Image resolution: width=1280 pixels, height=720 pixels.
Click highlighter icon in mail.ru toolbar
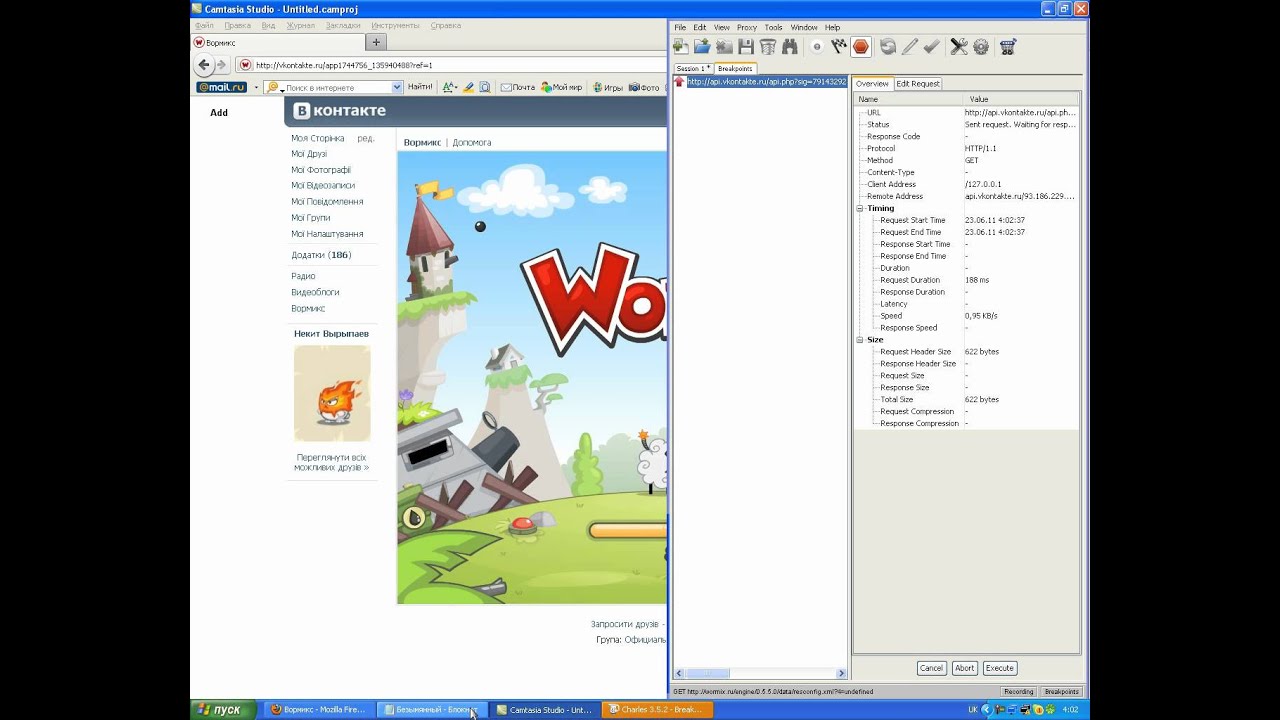coord(469,87)
